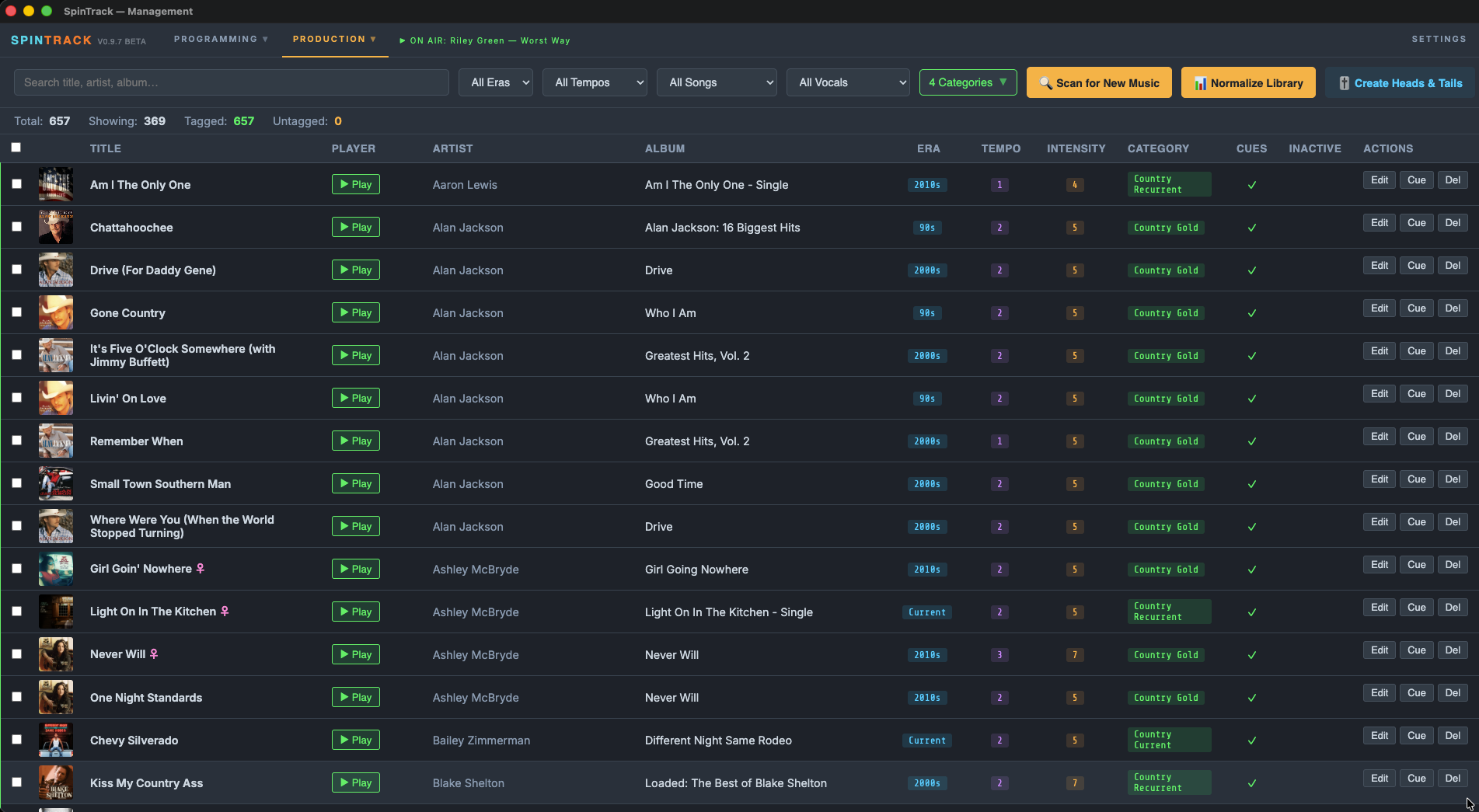Click the SpinTrack logo
This screenshot has height=812, width=1479.
pyautogui.click(x=51, y=40)
